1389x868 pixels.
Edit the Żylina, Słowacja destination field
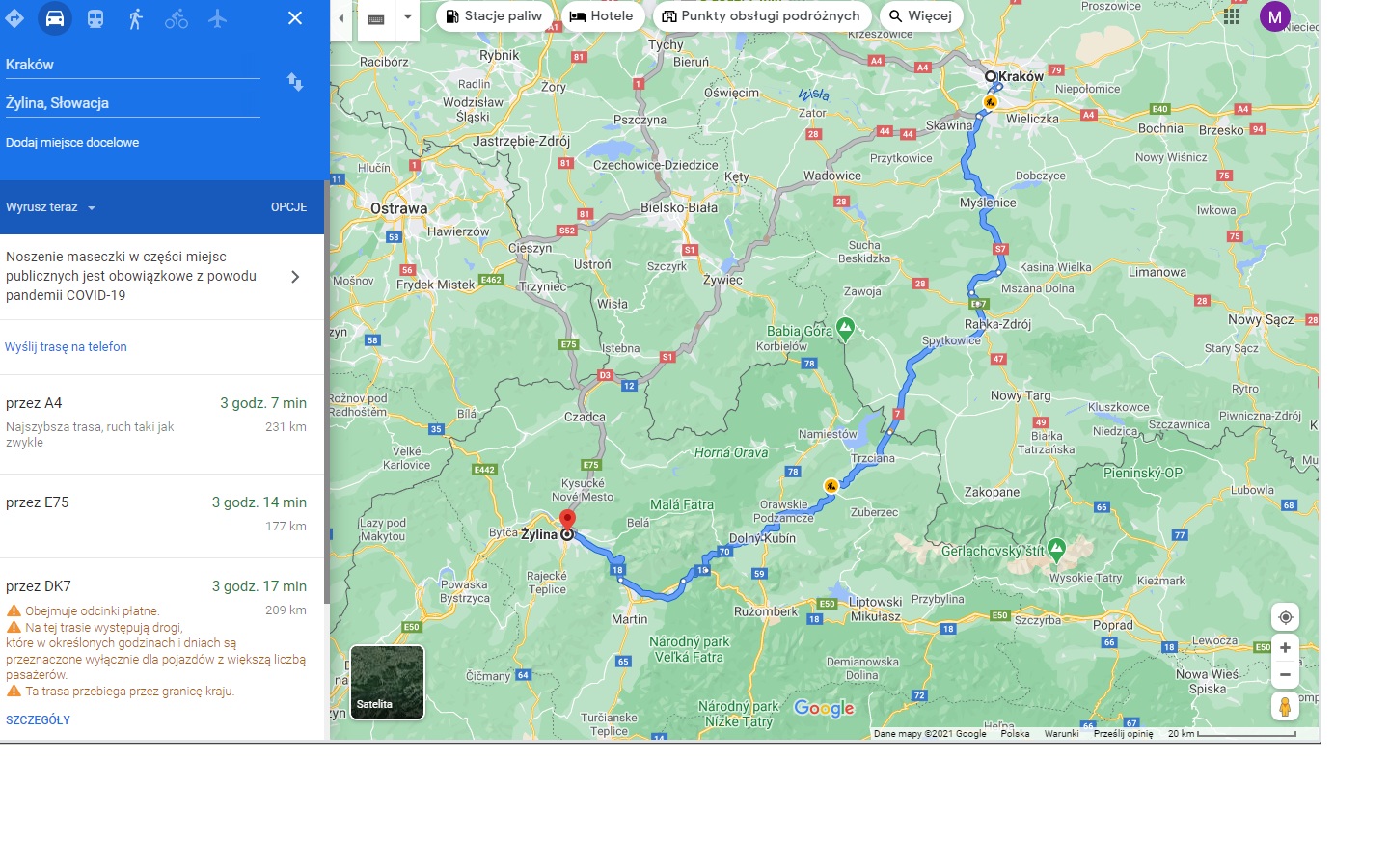[x=132, y=103]
